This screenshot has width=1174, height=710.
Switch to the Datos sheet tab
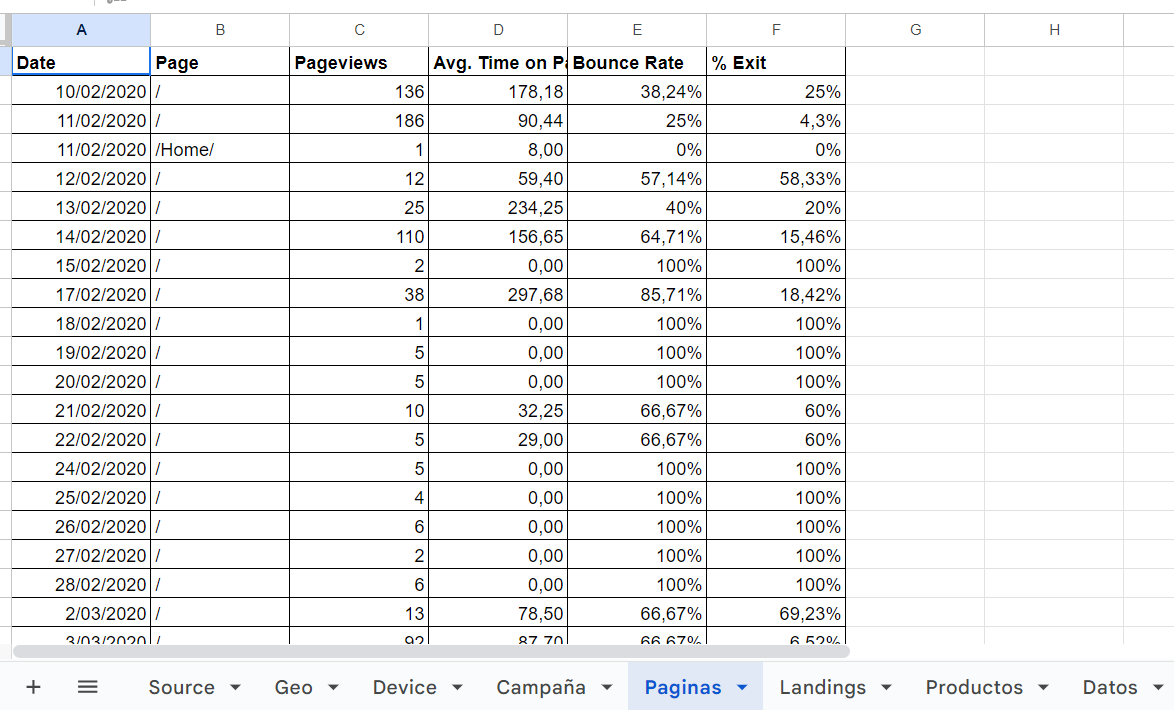(1110, 688)
